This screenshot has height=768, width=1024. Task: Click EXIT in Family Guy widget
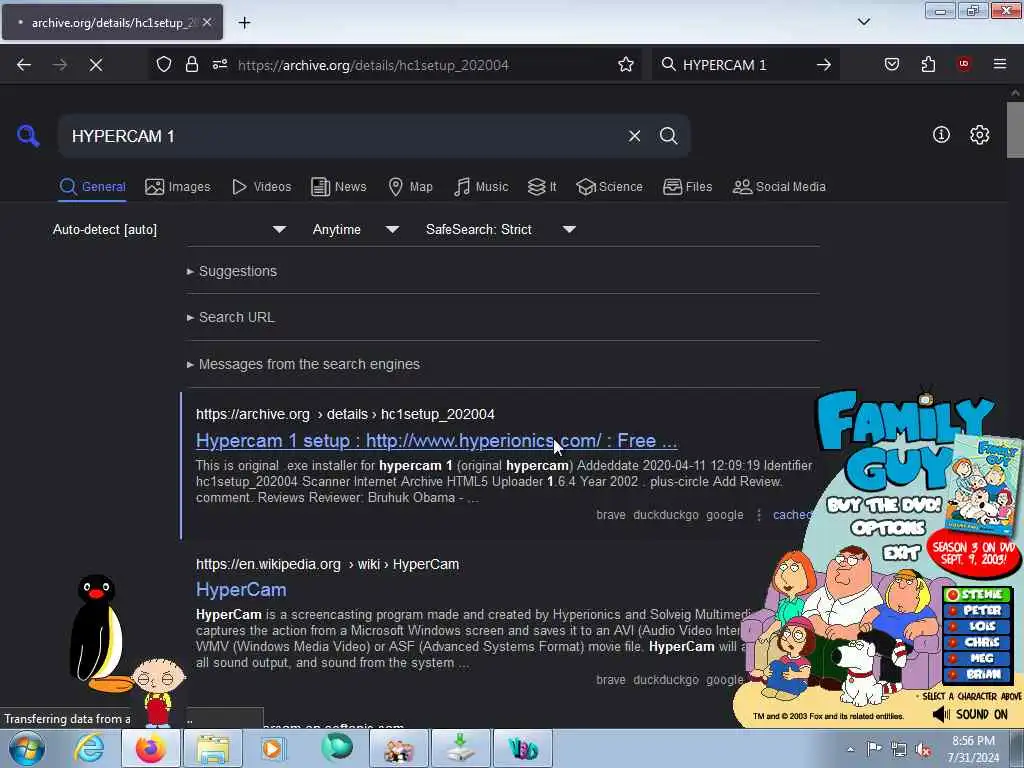901,553
